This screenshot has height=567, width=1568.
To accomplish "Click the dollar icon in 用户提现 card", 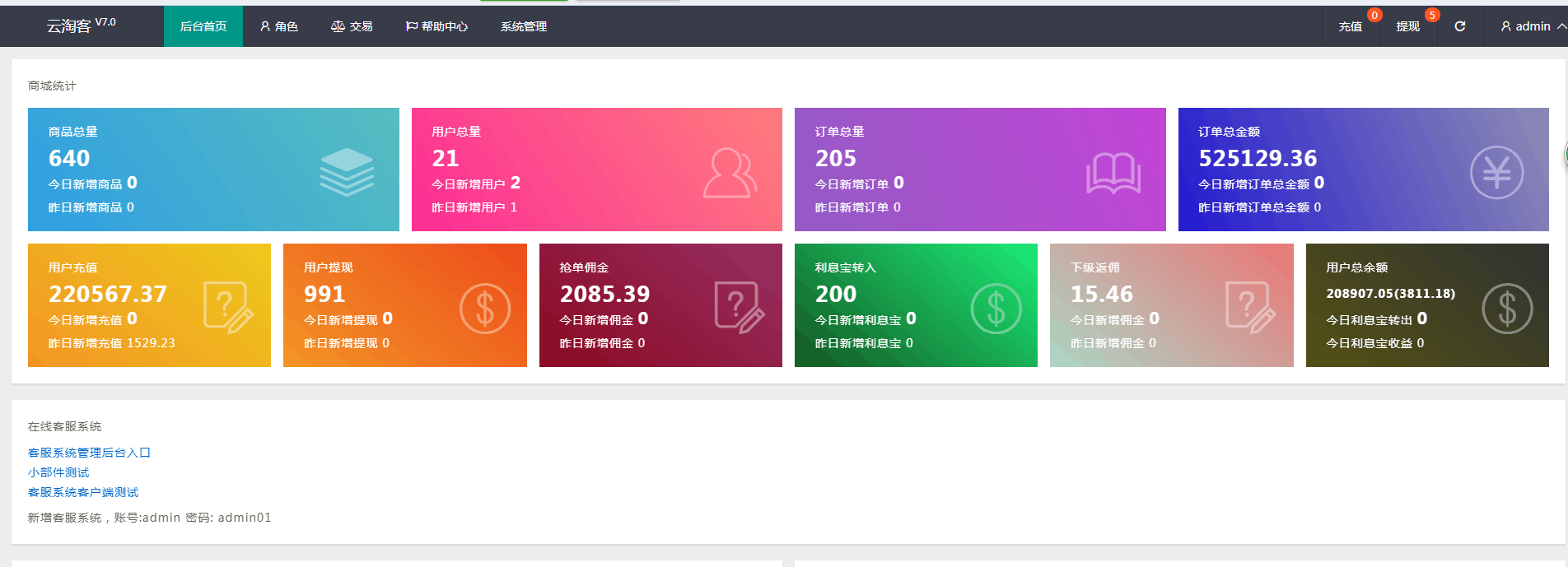I will click(x=484, y=309).
